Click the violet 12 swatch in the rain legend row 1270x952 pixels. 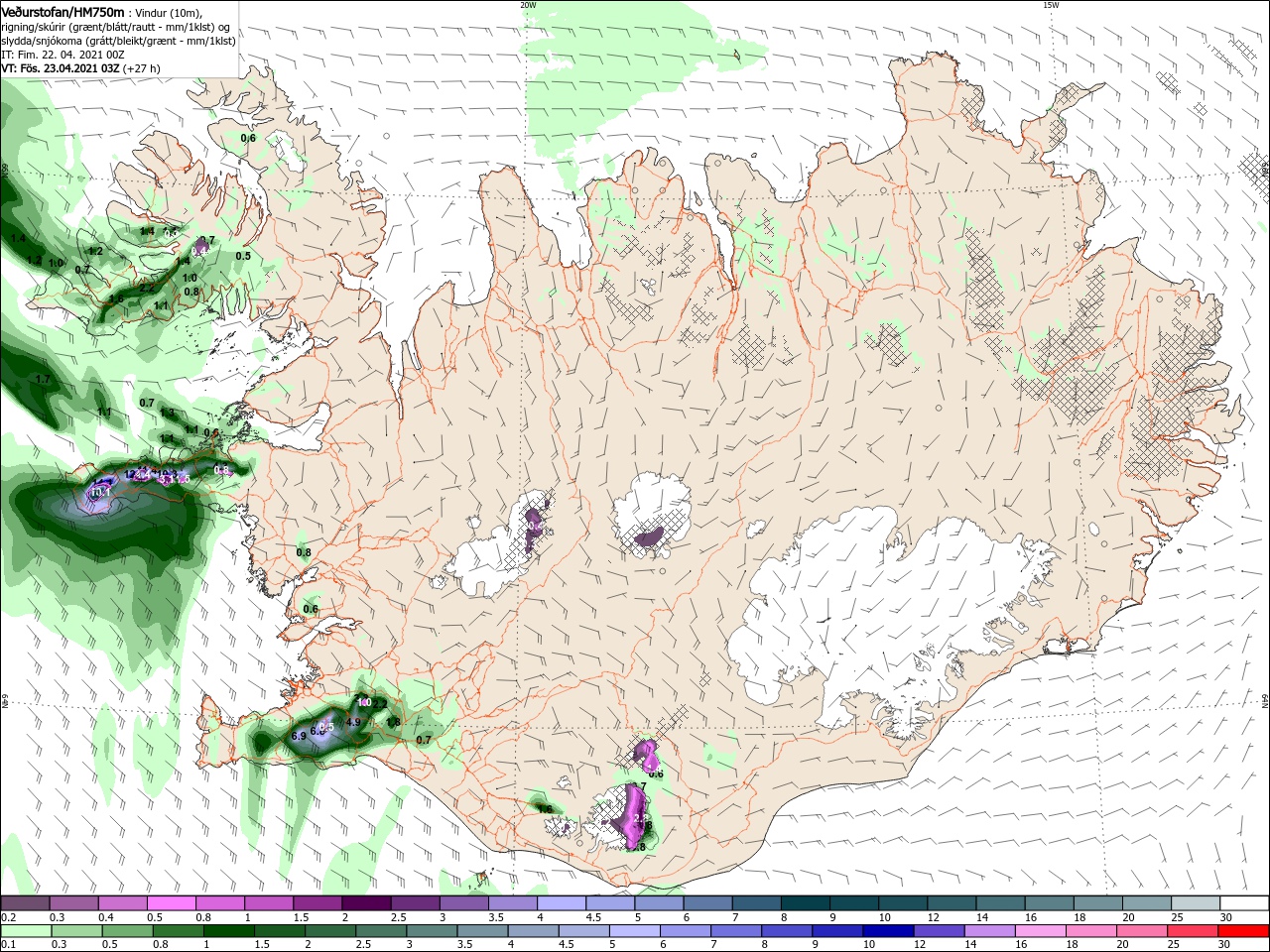(940, 930)
